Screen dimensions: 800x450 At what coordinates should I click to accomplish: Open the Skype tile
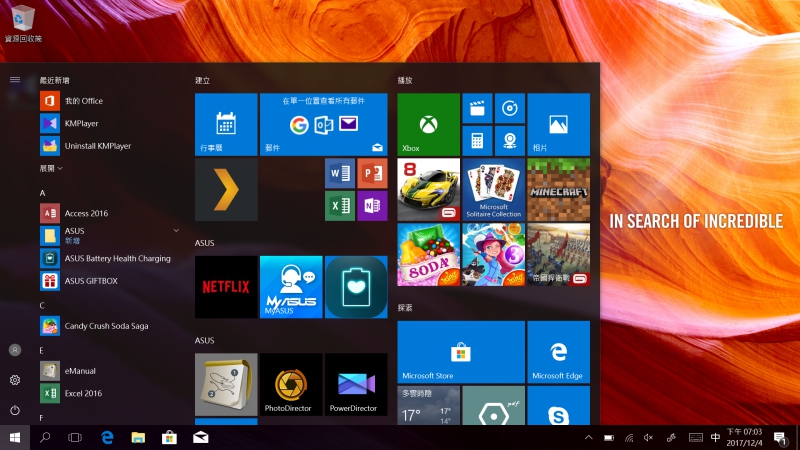point(558,406)
